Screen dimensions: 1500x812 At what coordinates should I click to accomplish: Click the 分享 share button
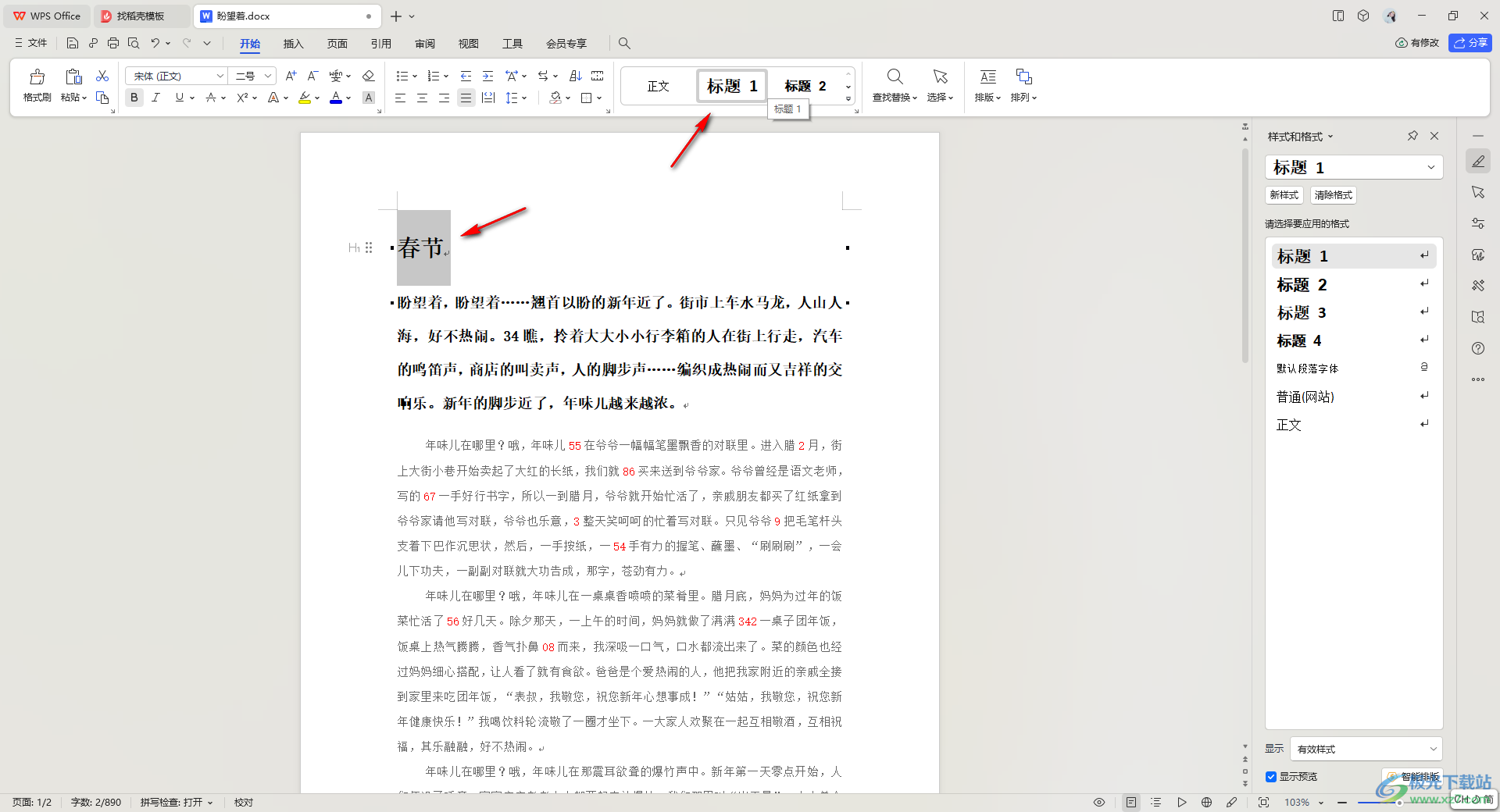pos(1470,43)
